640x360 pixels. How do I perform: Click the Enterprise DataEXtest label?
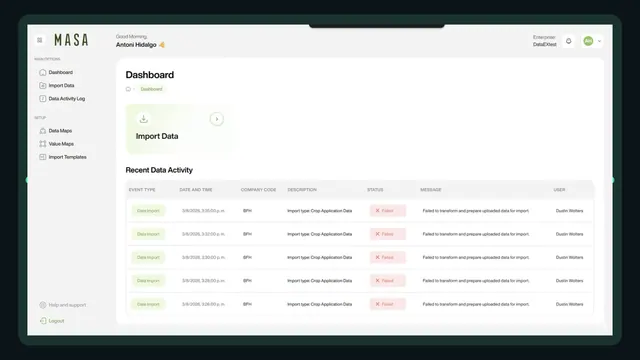[x=544, y=41]
